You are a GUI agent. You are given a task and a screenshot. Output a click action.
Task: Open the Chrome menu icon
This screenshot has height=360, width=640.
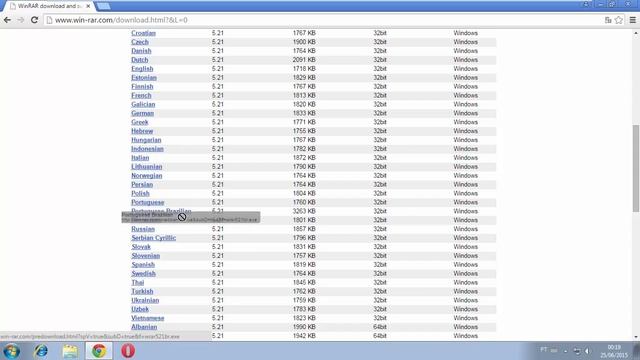pyautogui.click(x=633, y=20)
